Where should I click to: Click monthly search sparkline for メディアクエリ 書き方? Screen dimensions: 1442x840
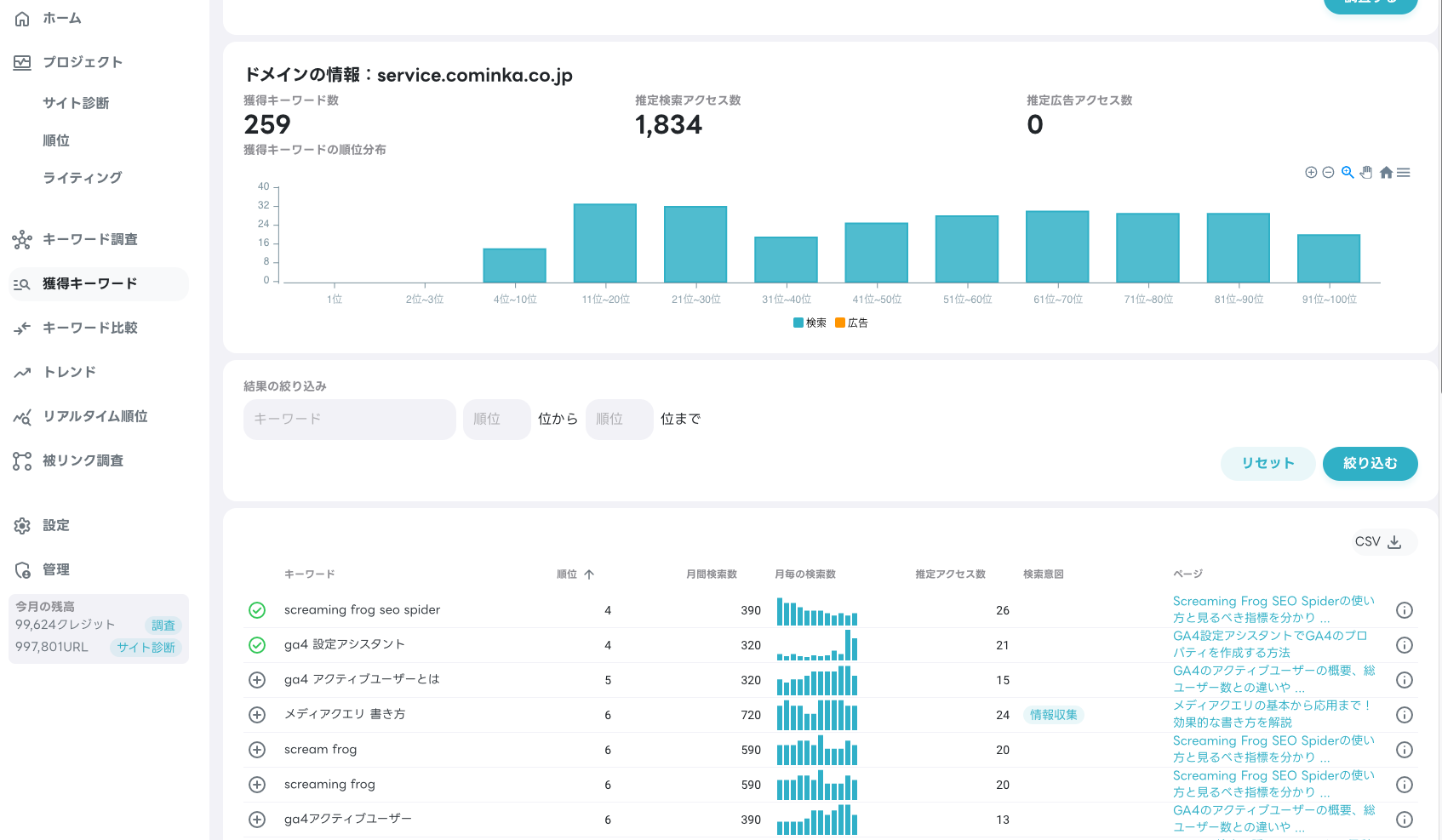point(817,715)
